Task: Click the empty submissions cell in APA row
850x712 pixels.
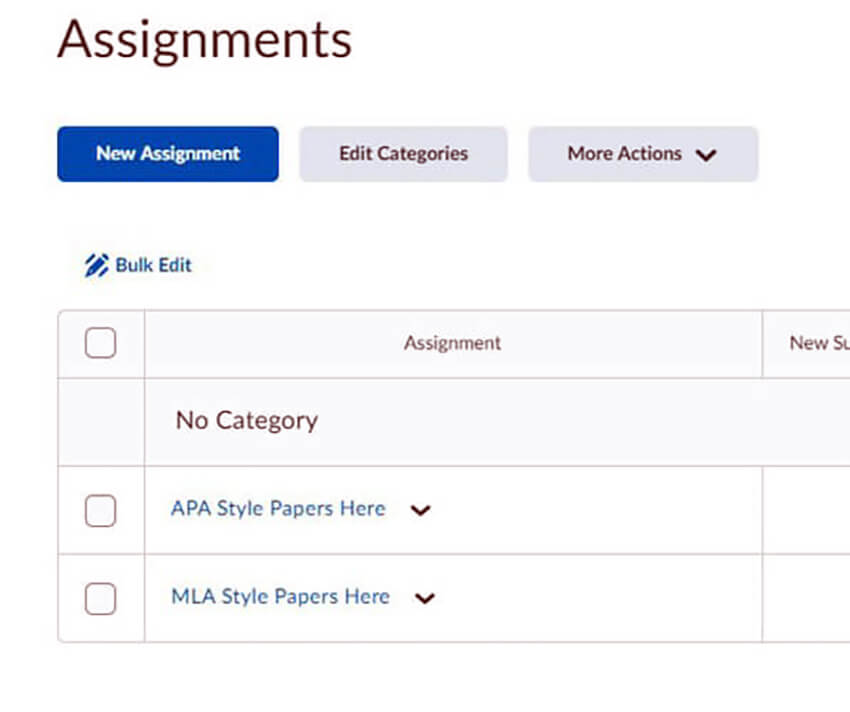Action: click(806, 510)
